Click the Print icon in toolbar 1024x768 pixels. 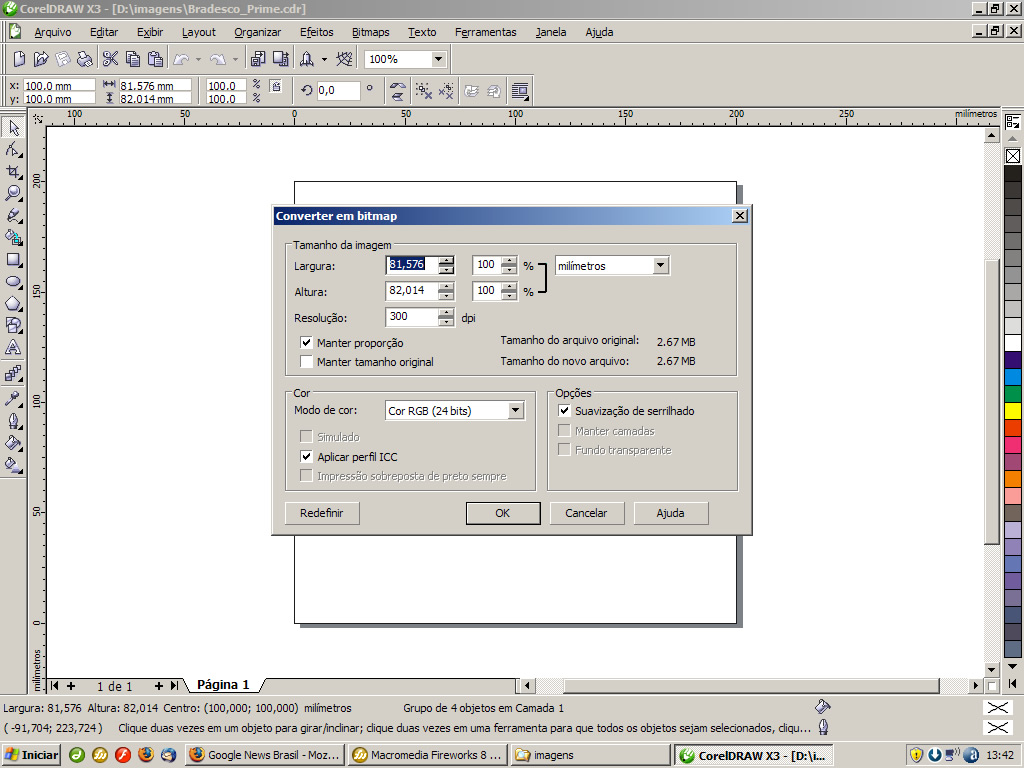pos(85,59)
